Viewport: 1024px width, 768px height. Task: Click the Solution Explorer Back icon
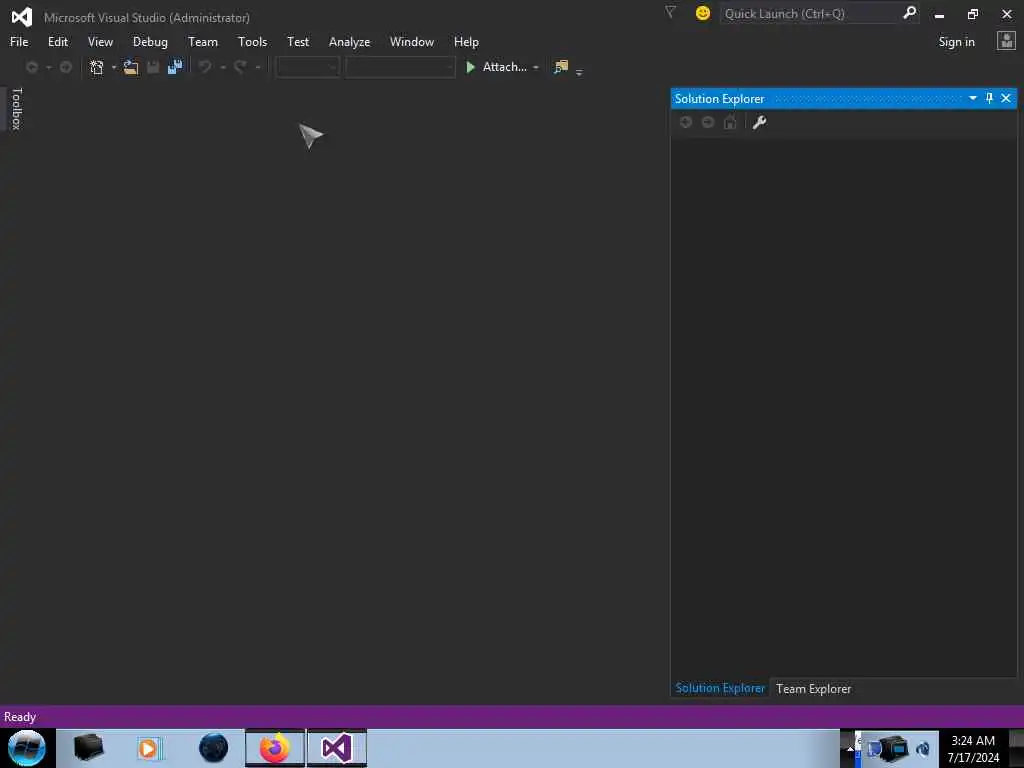pos(686,122)
